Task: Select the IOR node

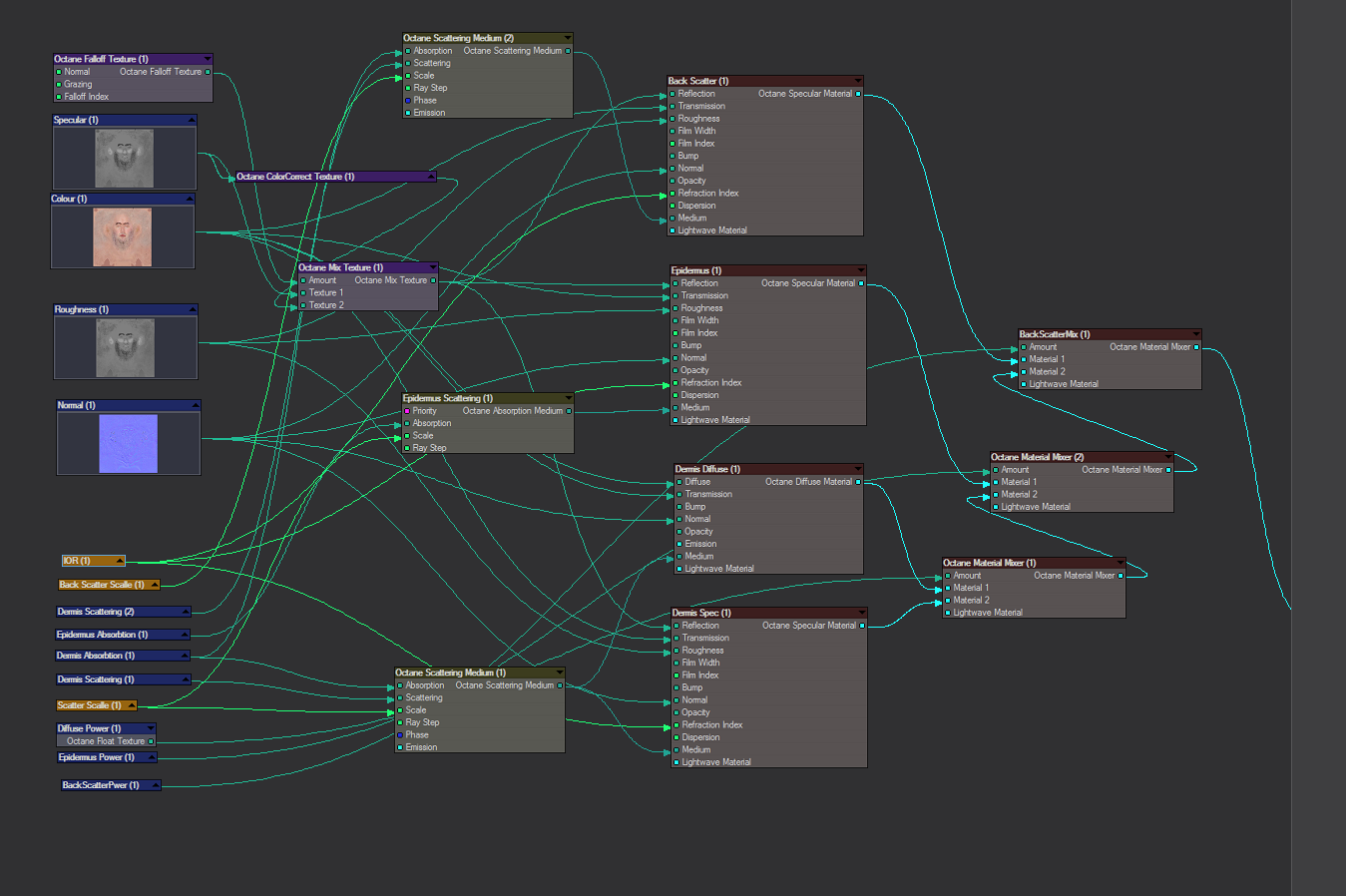Action: coord(94,561)
